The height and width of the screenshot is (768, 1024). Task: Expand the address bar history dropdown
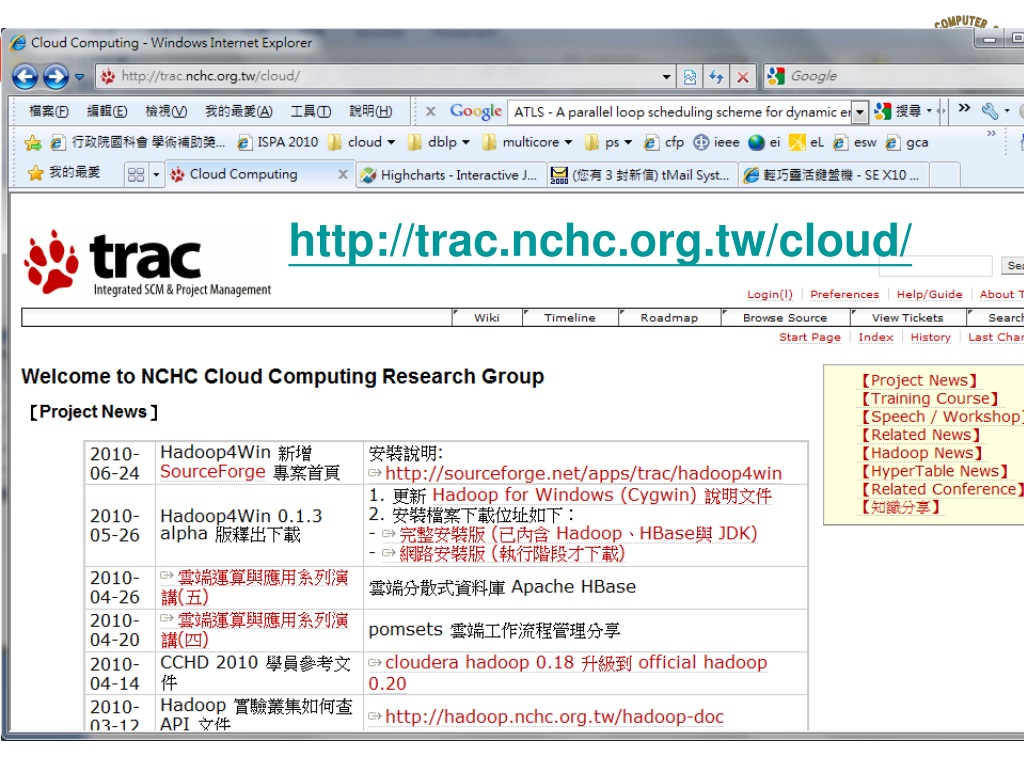[x=666, y=76]
